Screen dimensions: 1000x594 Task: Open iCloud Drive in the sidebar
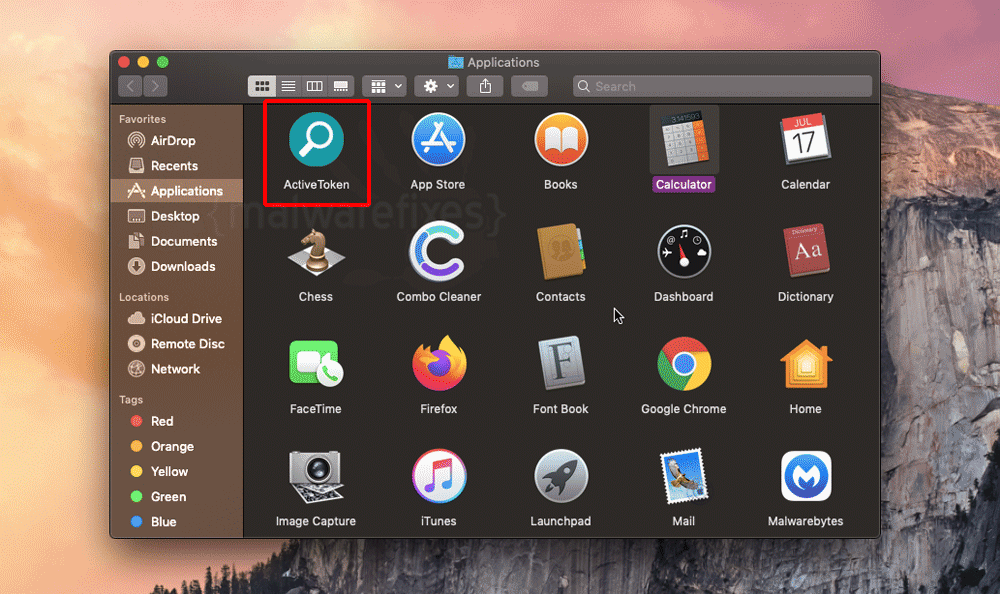point(177,318)
